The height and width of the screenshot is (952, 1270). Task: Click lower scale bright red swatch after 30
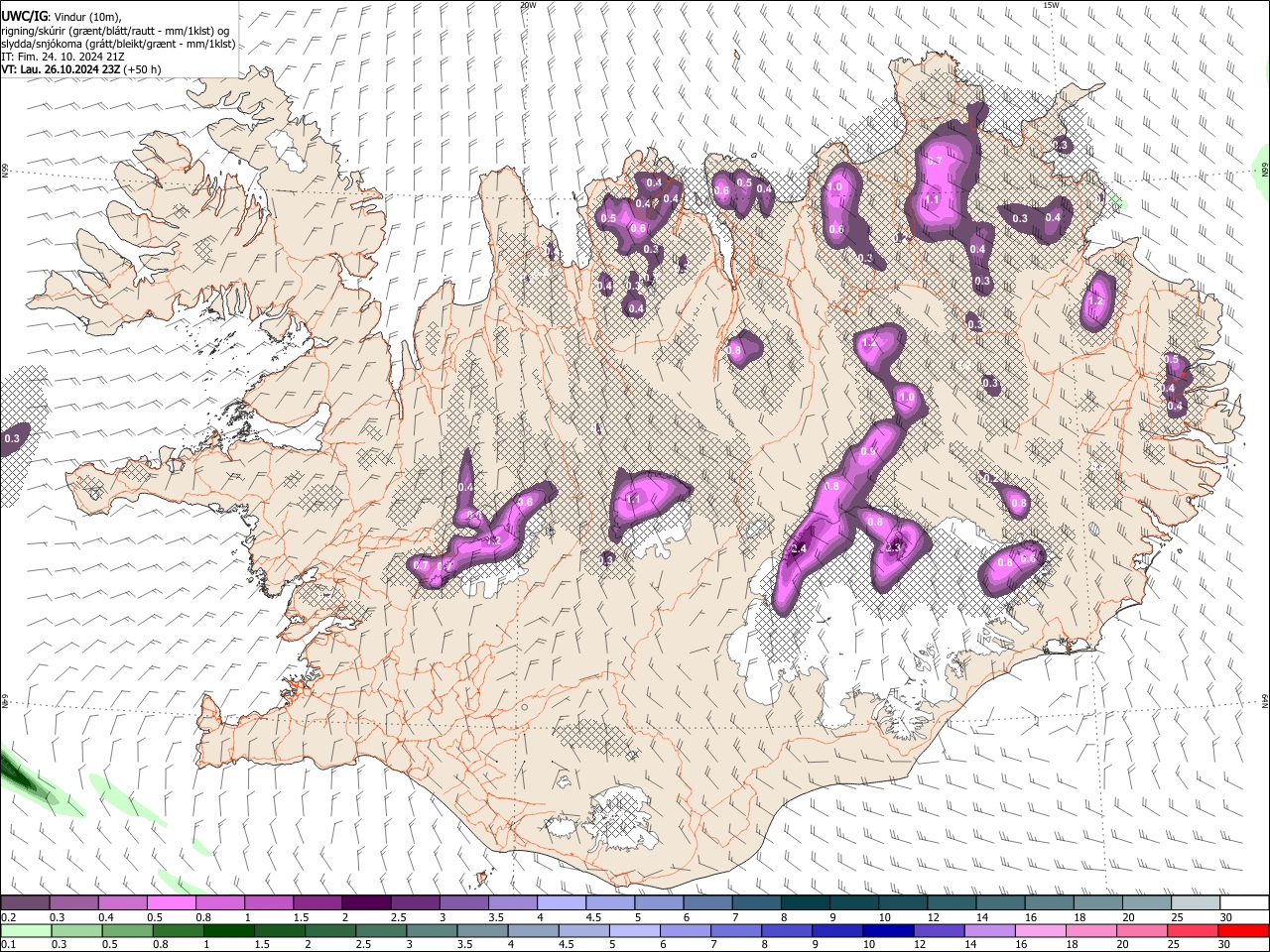[x=1245, y=930]
